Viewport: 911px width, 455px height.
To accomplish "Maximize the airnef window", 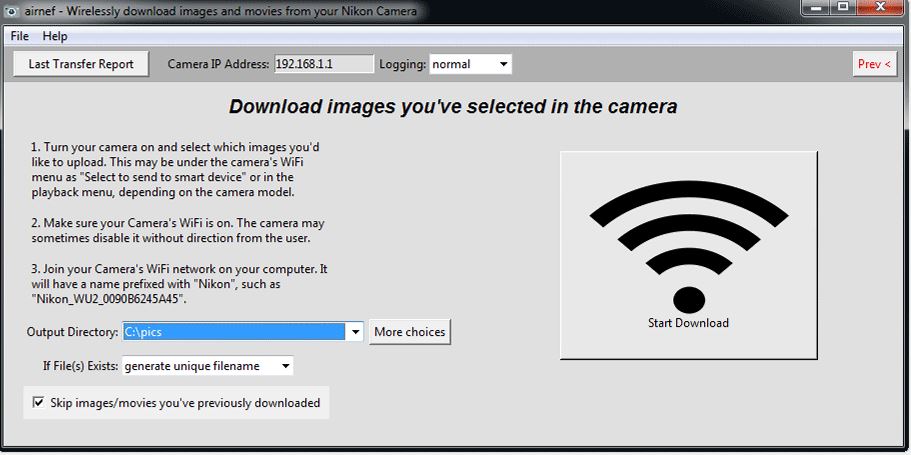I will pyautogui.click(x=843, y=6).
